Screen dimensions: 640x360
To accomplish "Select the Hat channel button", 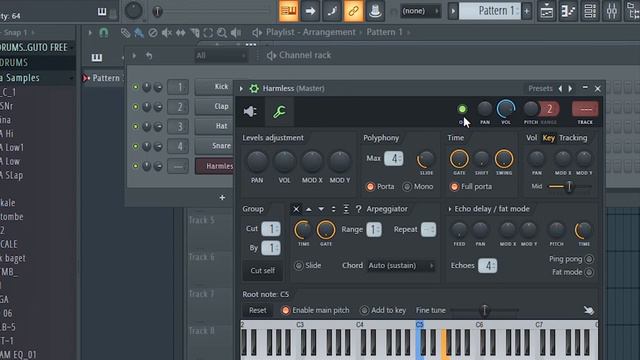I will click(x=215, y=127).
